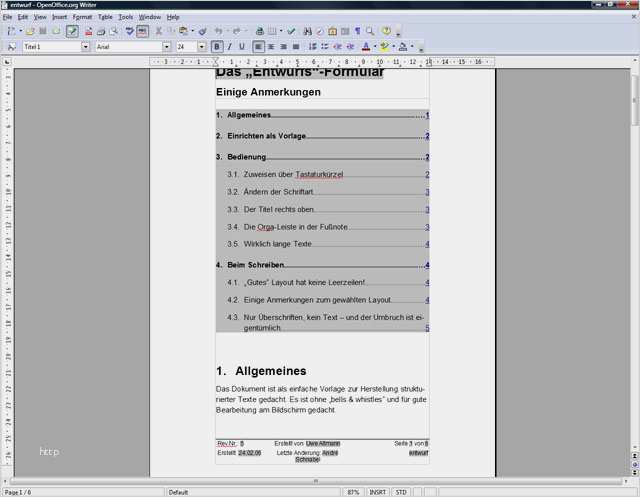The image size is (640, 497).
Task: Click the INSRT mode in status bar
Action: point(379,492)
